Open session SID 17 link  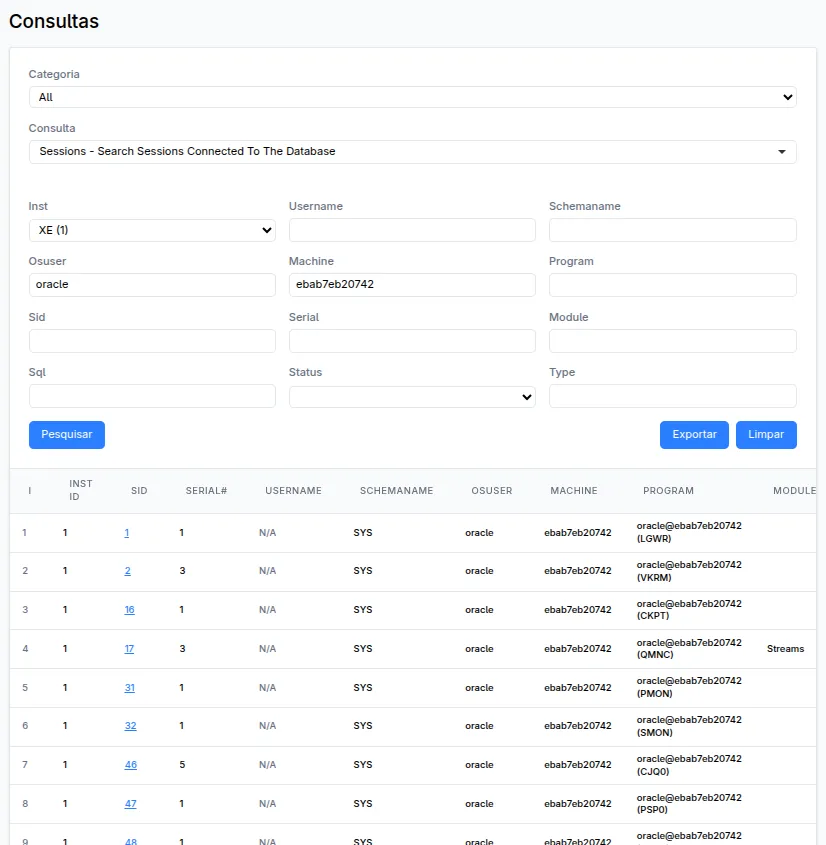pos(129,649)
